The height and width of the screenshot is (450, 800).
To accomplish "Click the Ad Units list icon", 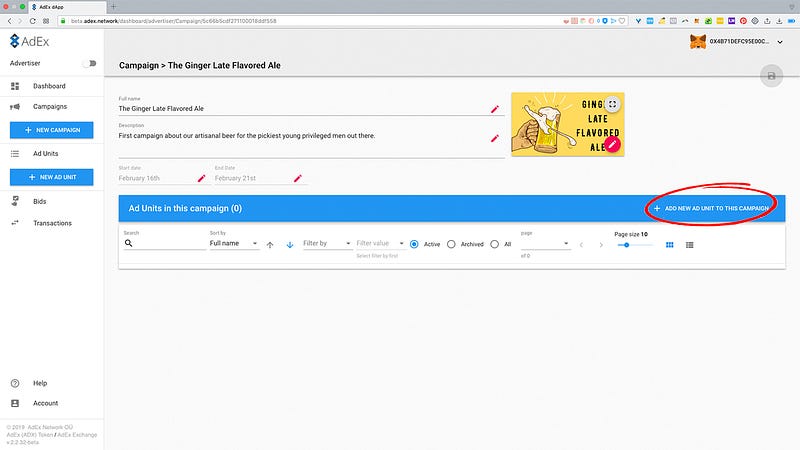I will point(15,154).
